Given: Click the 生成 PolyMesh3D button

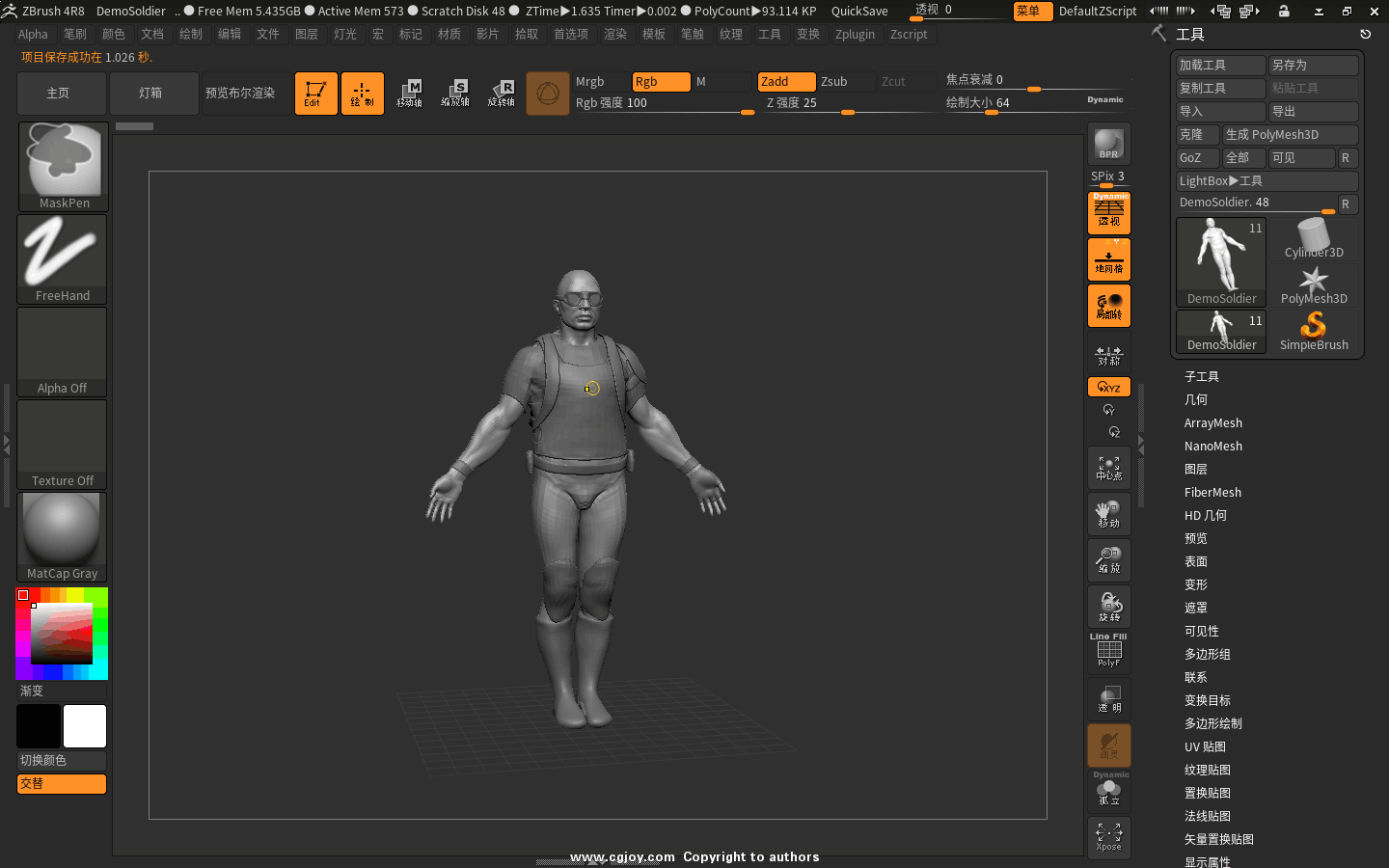Looking at the screenshot, I should point(1291,134).
